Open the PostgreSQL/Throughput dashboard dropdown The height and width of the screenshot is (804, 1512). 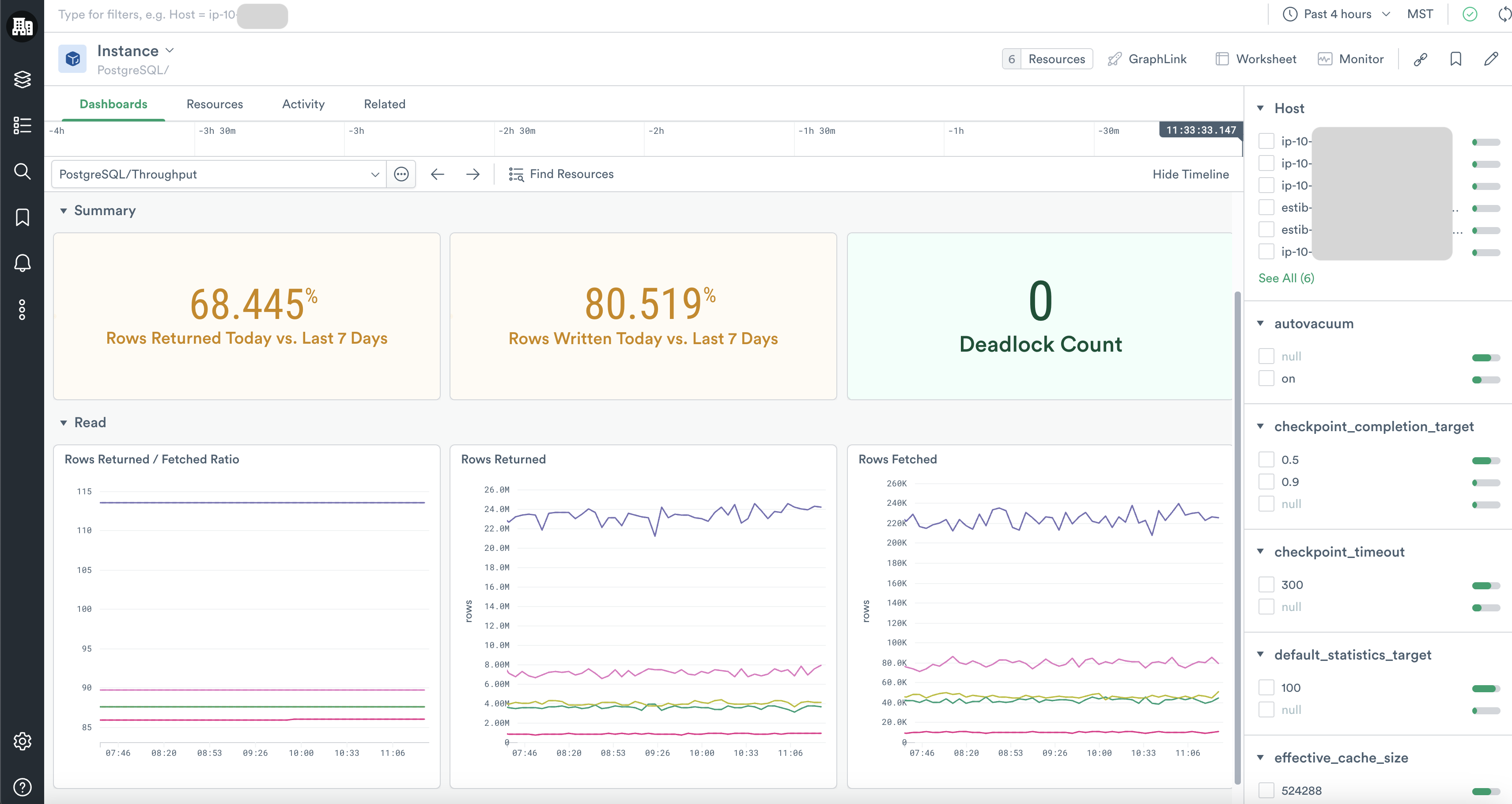tap(218, 174)
